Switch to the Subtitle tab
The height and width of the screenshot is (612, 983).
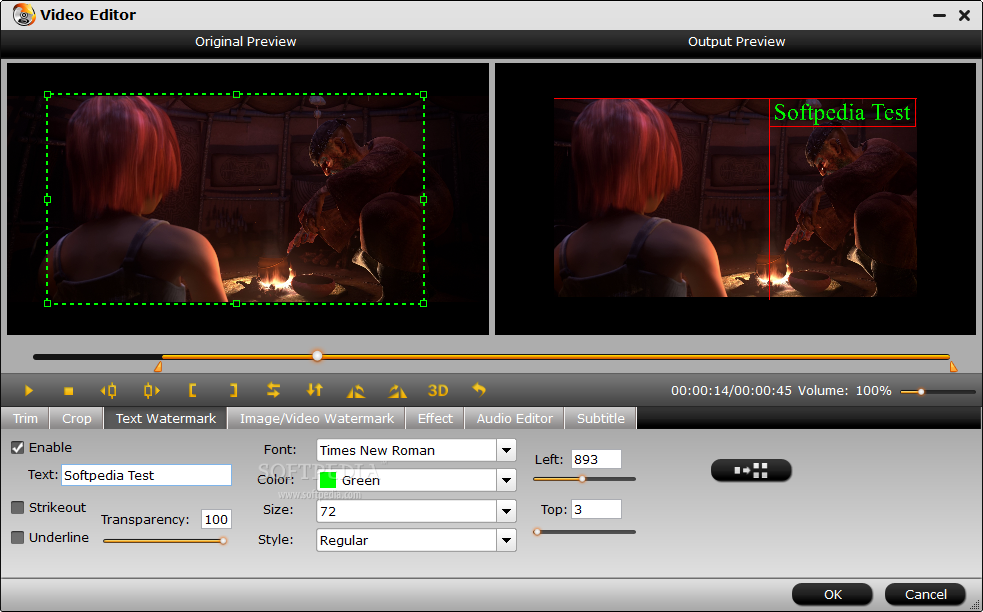coord(601,418)
